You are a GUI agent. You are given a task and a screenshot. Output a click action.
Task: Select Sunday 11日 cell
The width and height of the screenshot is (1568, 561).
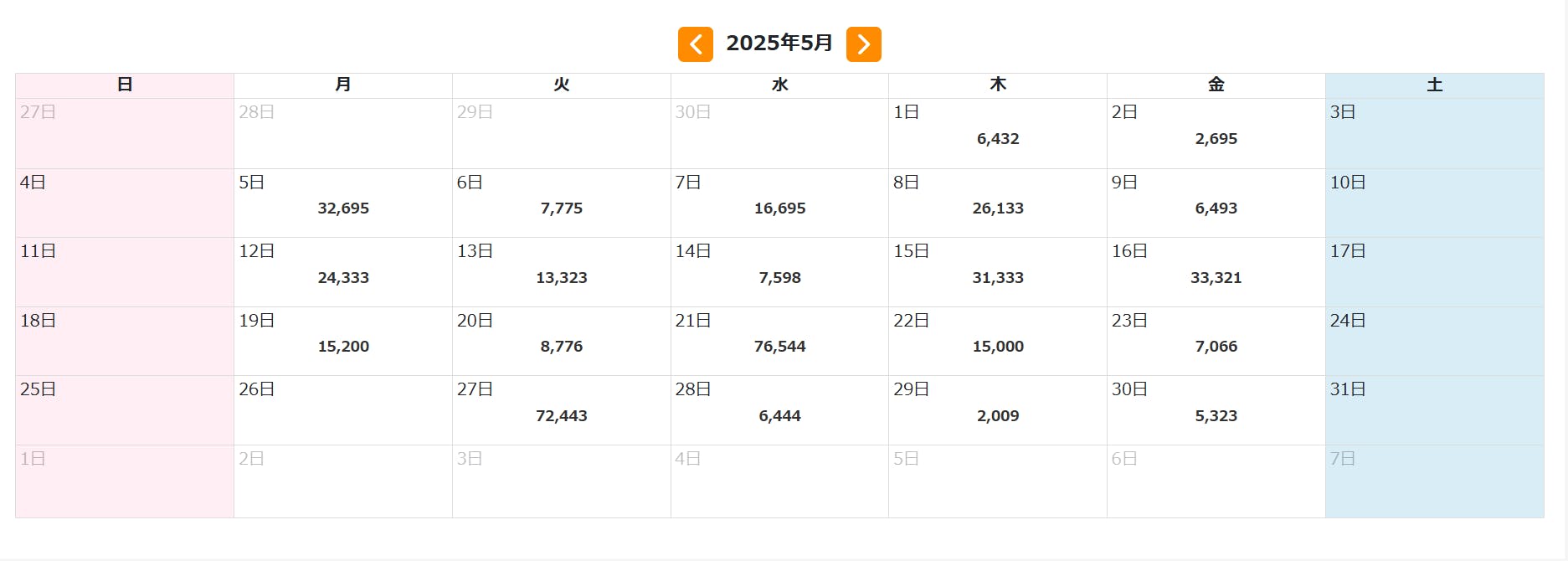click(x=125, y=272)
